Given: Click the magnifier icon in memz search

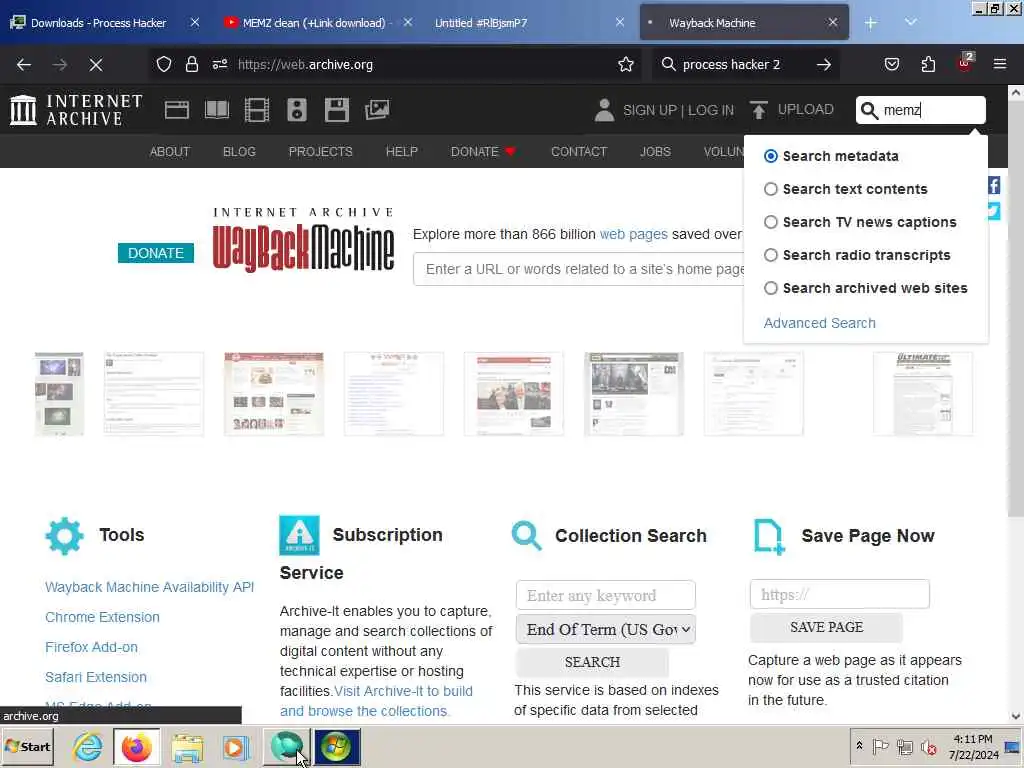Looking at the screenshot, I should [869, 110].
